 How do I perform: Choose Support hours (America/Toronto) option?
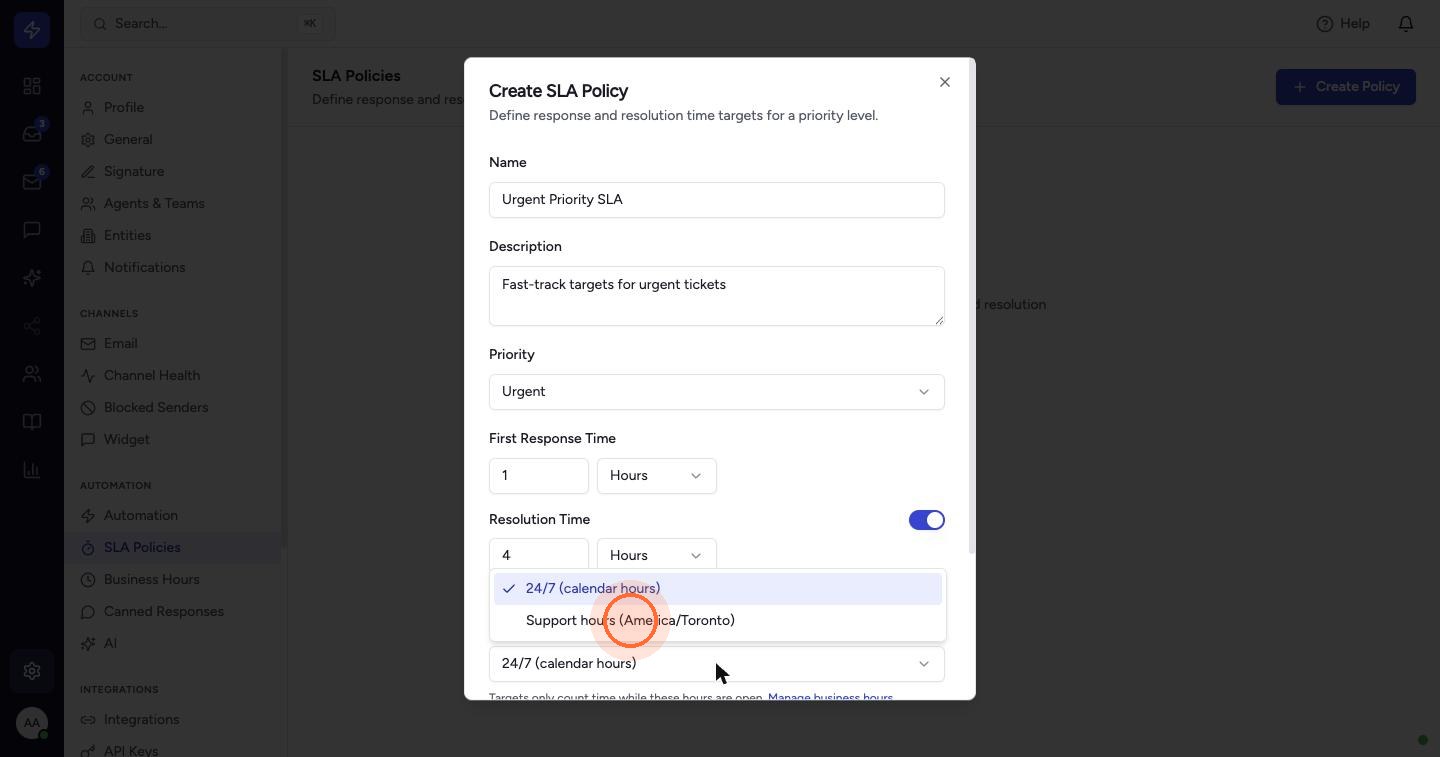click(x=718, y=621)
